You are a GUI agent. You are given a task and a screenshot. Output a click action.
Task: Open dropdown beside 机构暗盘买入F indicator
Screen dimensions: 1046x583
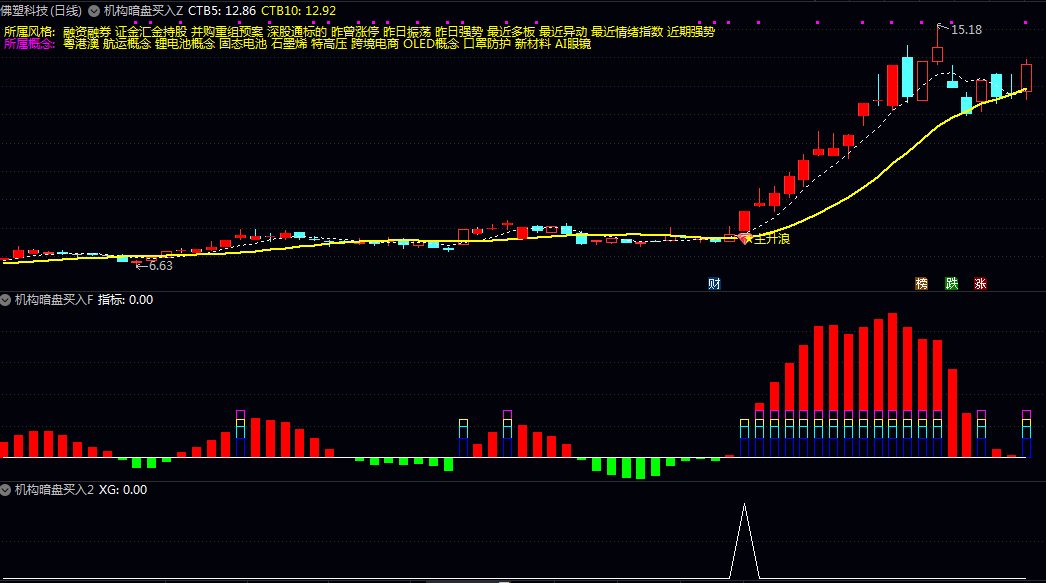[x=5, y=300]
